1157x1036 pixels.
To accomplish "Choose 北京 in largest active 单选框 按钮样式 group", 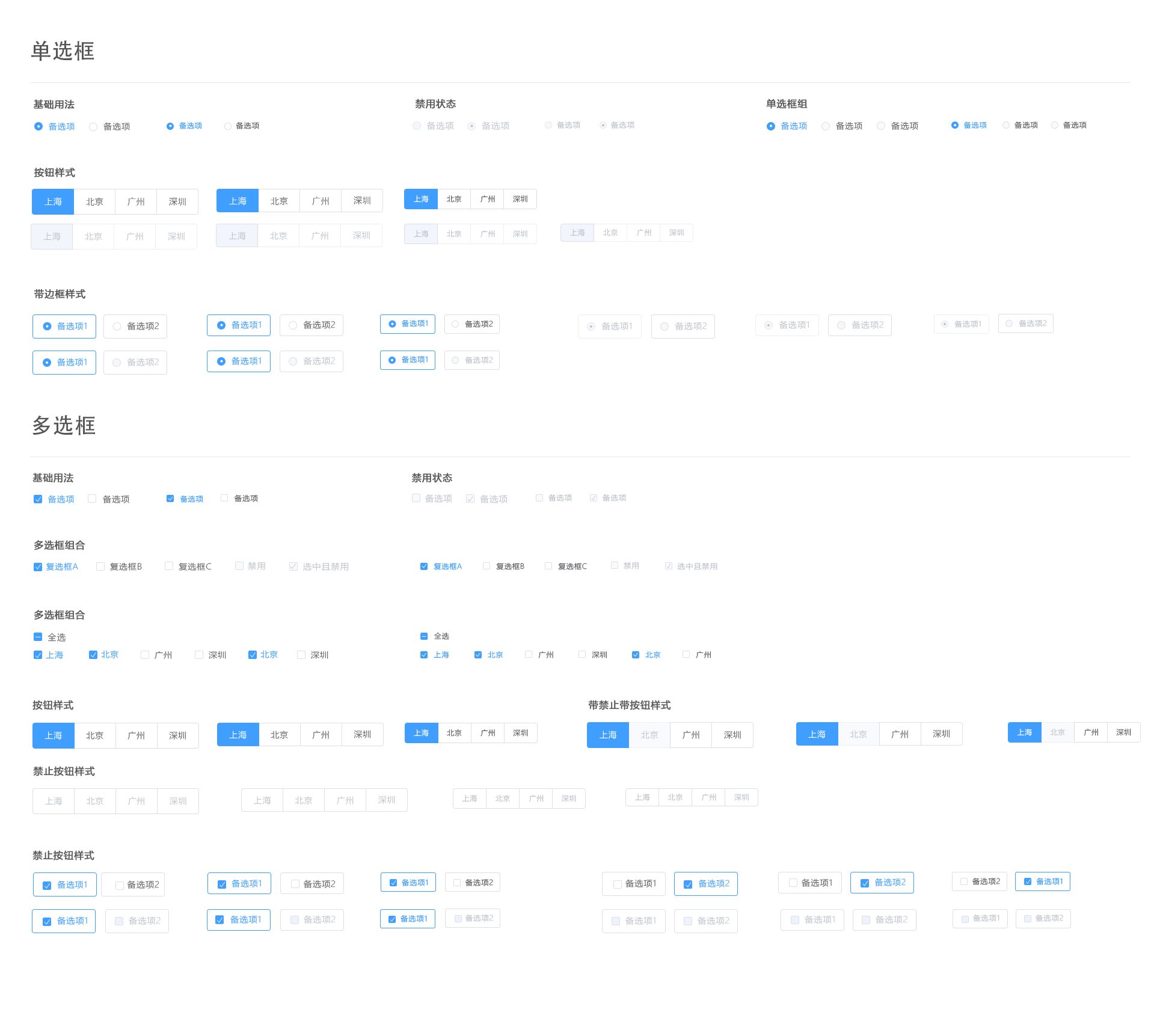I will click(94, 202).
